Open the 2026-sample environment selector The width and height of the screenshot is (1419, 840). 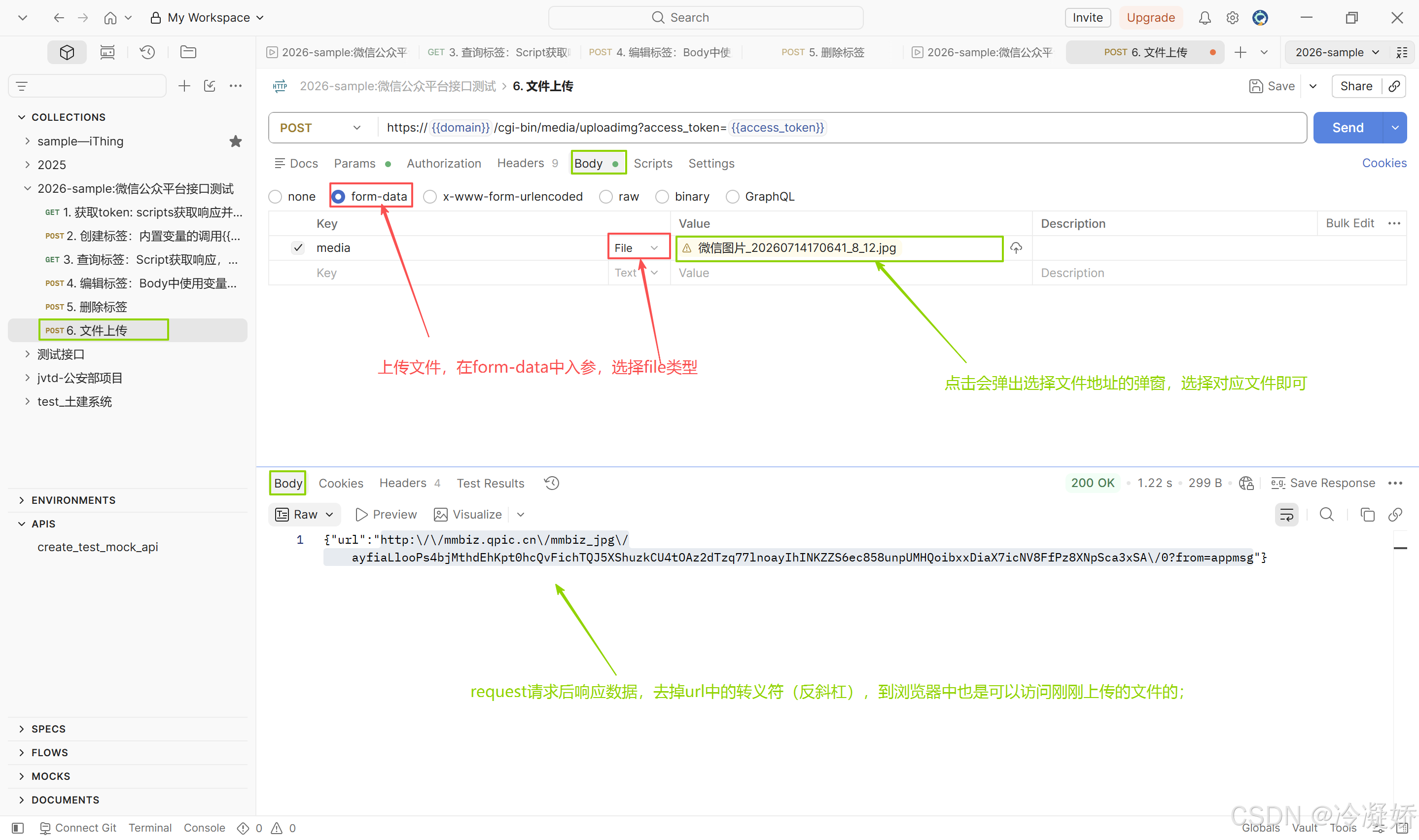[1337, 52]
